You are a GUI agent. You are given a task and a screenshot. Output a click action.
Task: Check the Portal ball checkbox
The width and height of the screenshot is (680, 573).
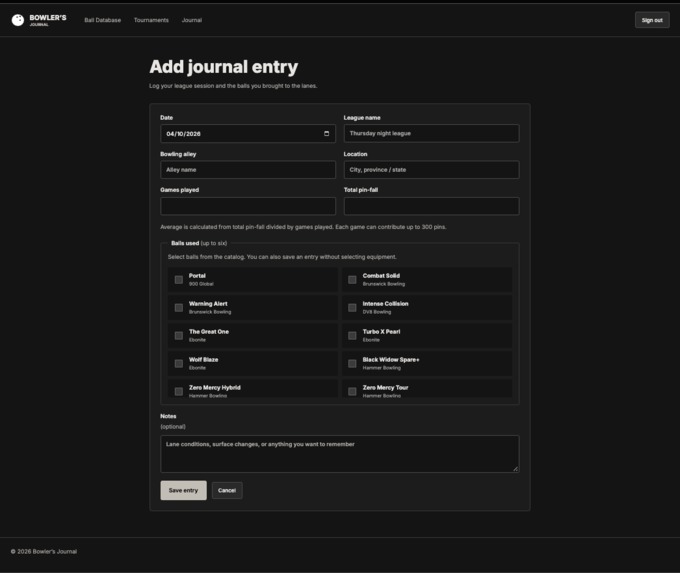point(179,280)
